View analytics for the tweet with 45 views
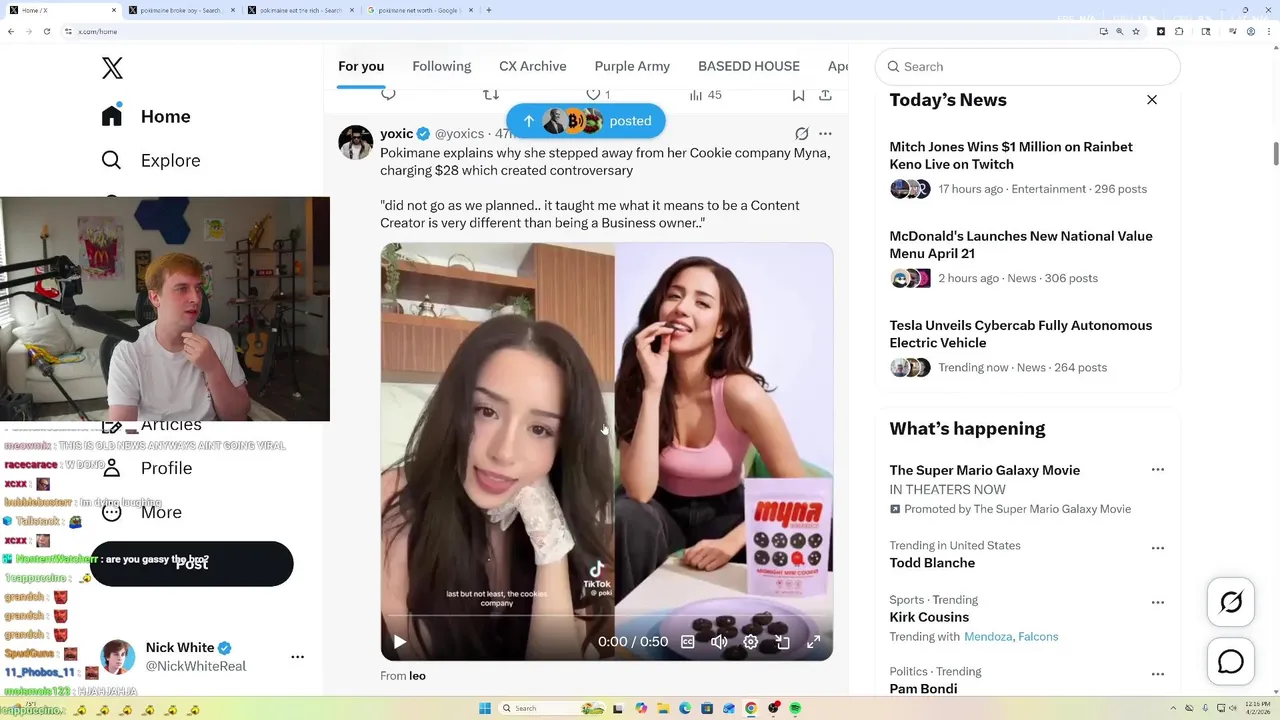This screenshot has width=1280, height=720. pos(705,94)
